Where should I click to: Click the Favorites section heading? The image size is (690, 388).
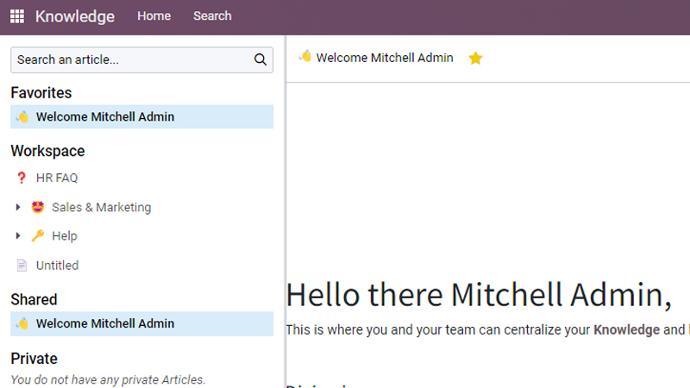point(41,93)
